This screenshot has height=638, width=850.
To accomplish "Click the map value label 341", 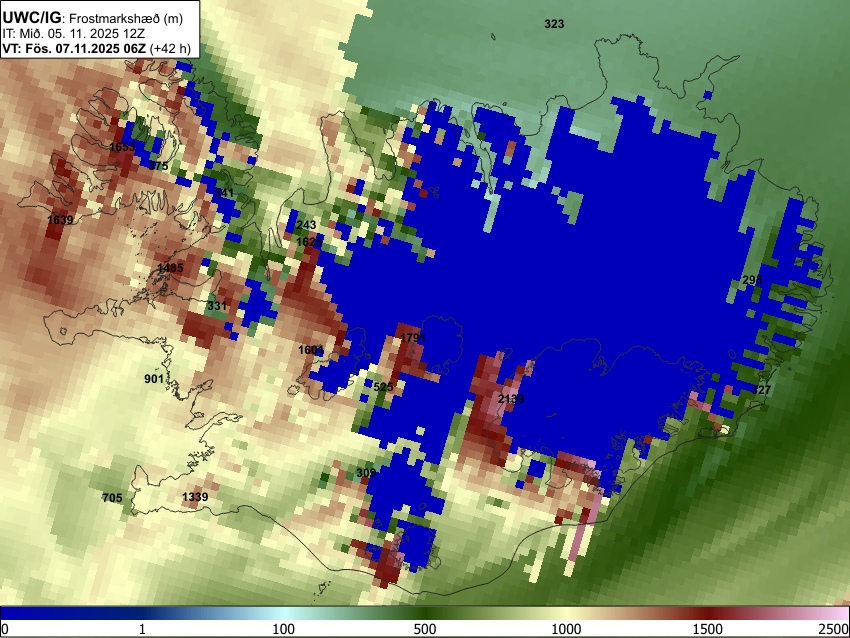I will (224, 193).
